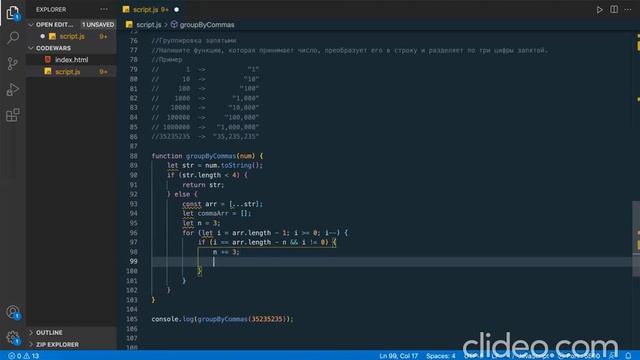The width and height of the screenshot is (640, 360).
Task: Click the function groupByCommas(num) declaration line
Action: point(207,156)
